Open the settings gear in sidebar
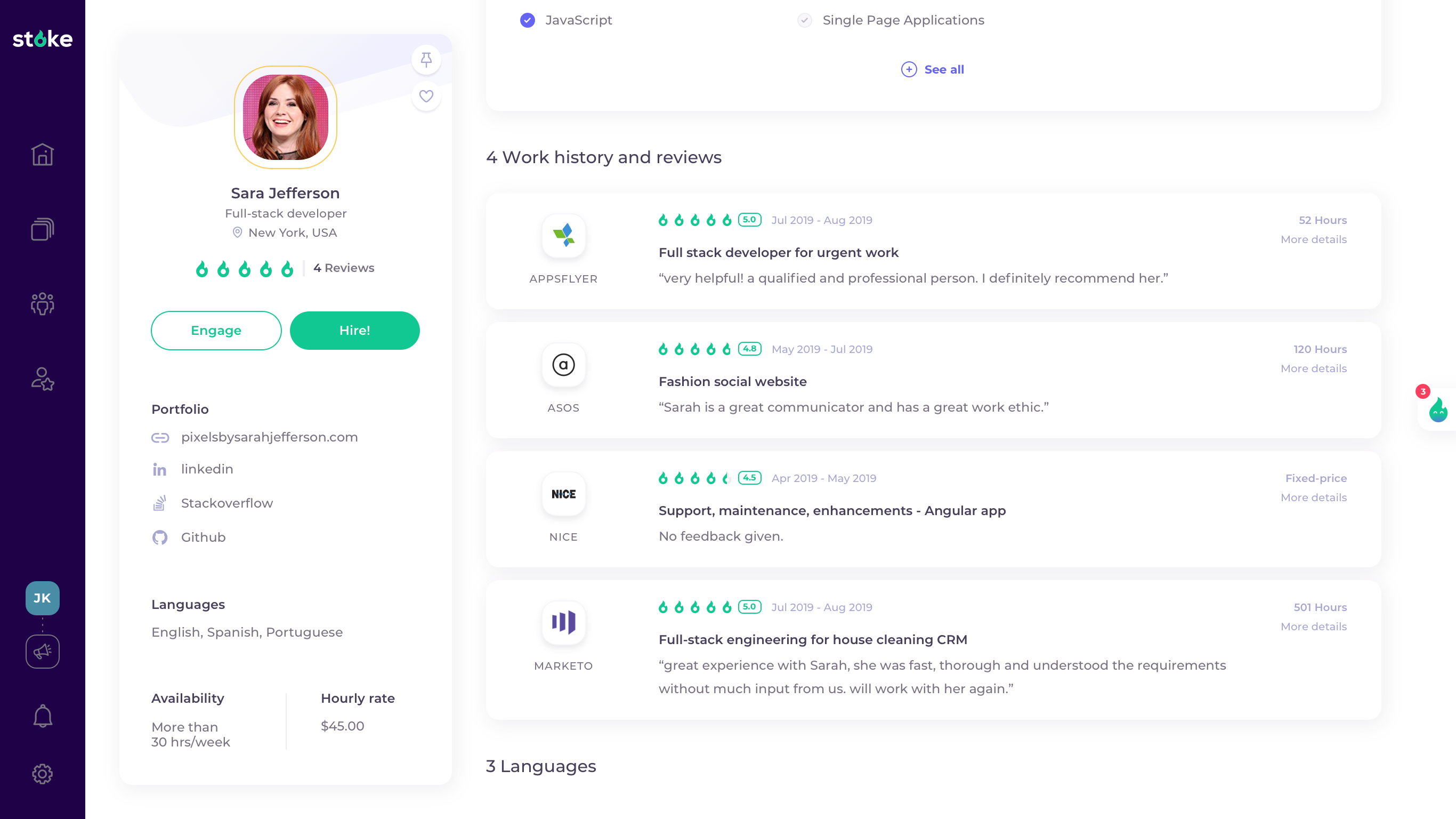Screen dimensions: 1456x819 pyautogui.click(x=43, y=774)
